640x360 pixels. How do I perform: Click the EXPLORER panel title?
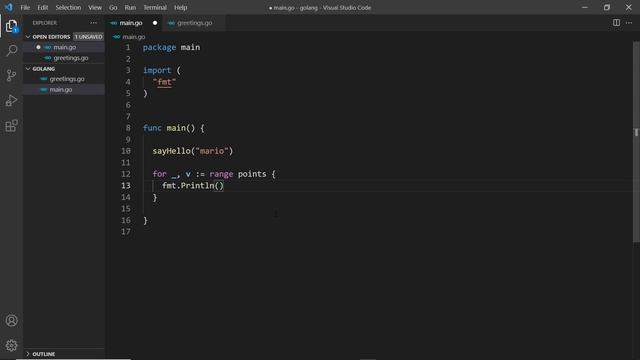pos(45,23)
